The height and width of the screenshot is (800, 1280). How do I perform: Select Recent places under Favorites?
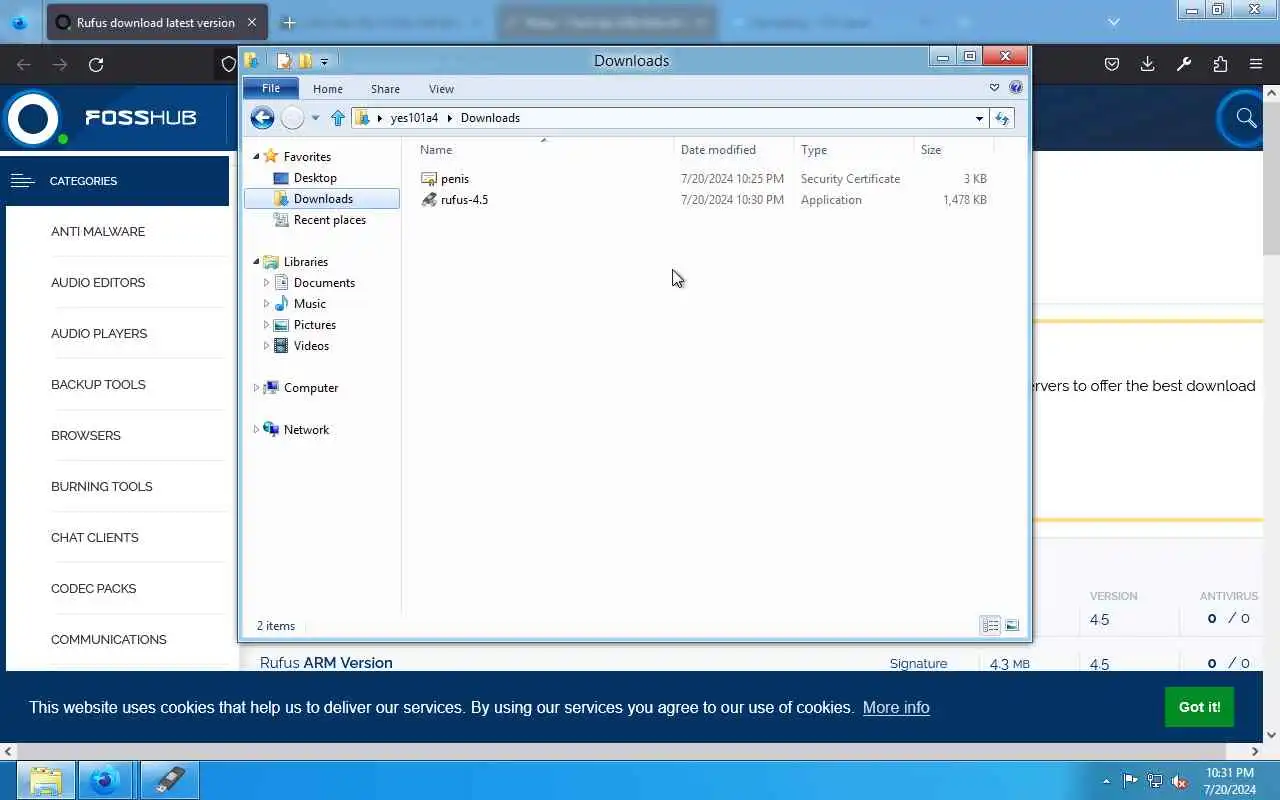[x=330, y=220]
